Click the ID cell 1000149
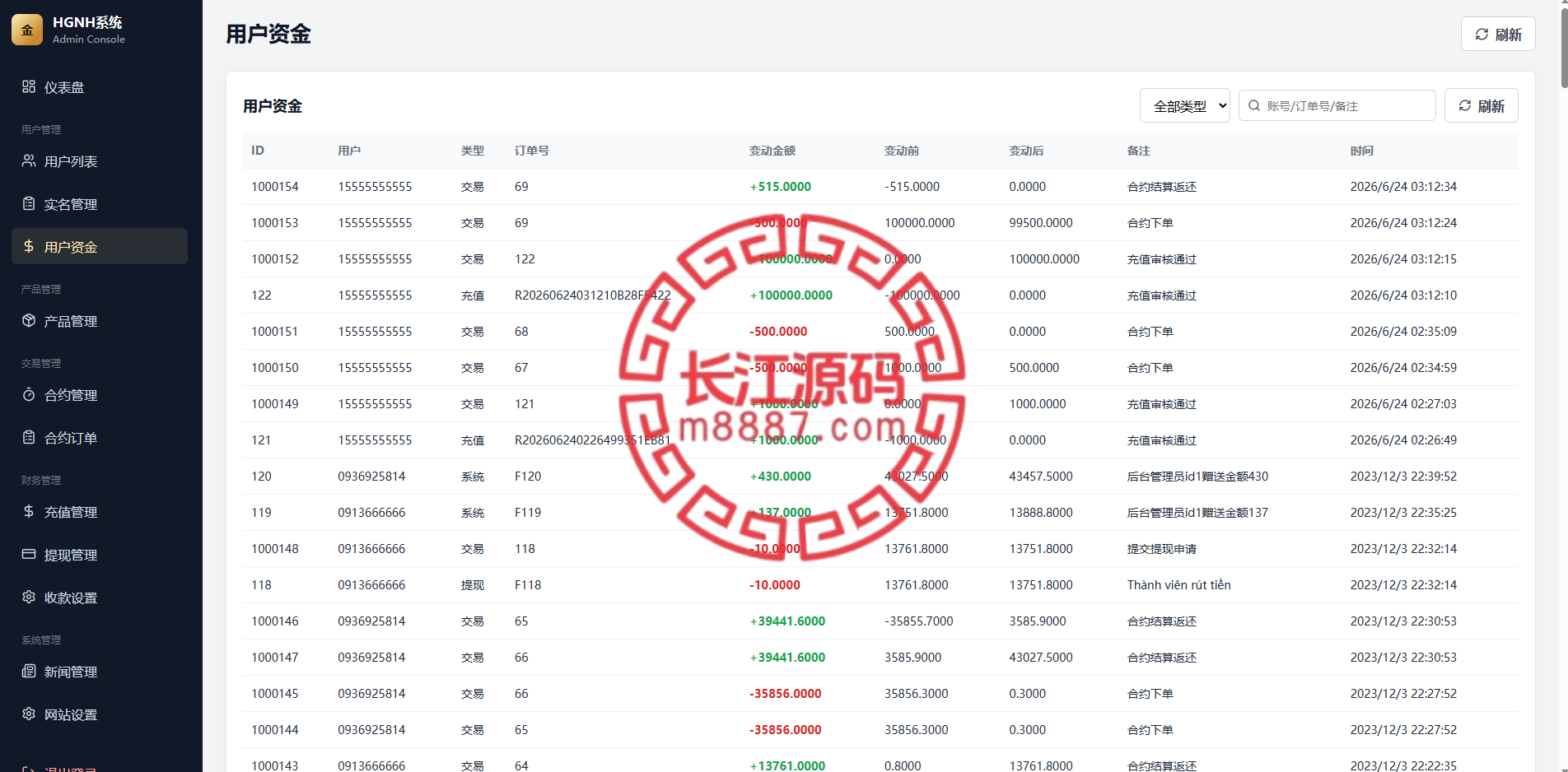This screenshot has width=1568, height=772. pyautogui.click(x=275, y=404)
